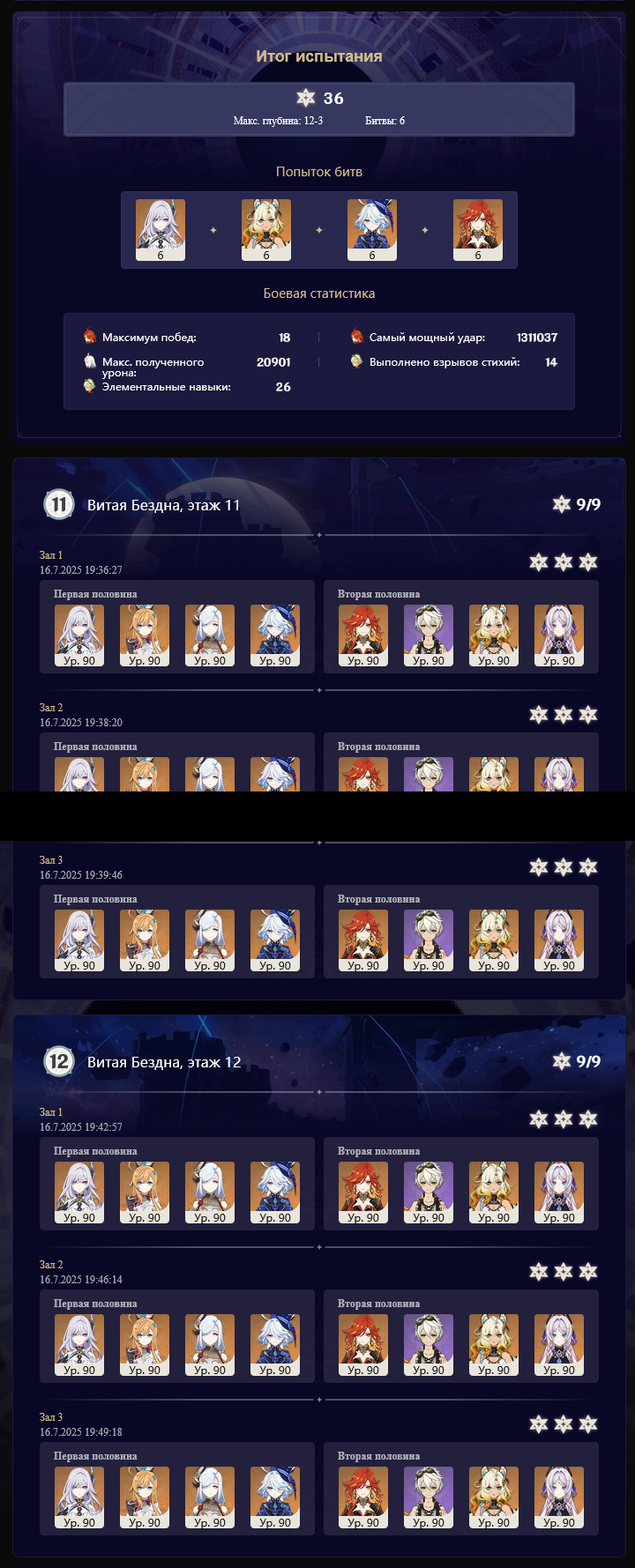The height and width of the screenshot is (1568, 635).
Task: Click the icon beside Элементальные навыки
Action: click(x=89, y=386)
